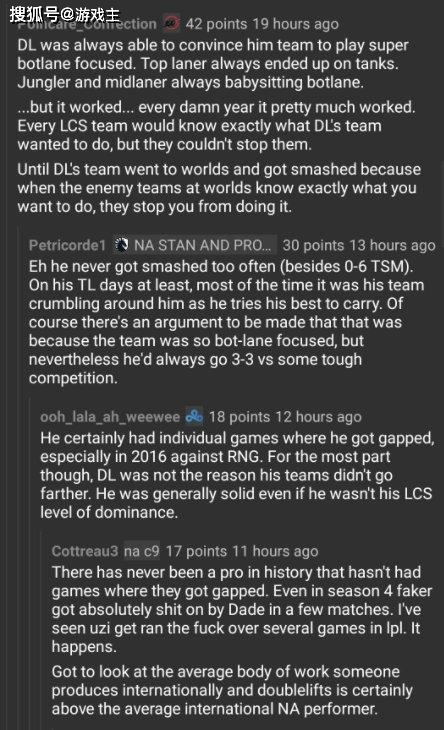Open the Cottreau3 user profile

pyautogui.click(x=85, y=551)
